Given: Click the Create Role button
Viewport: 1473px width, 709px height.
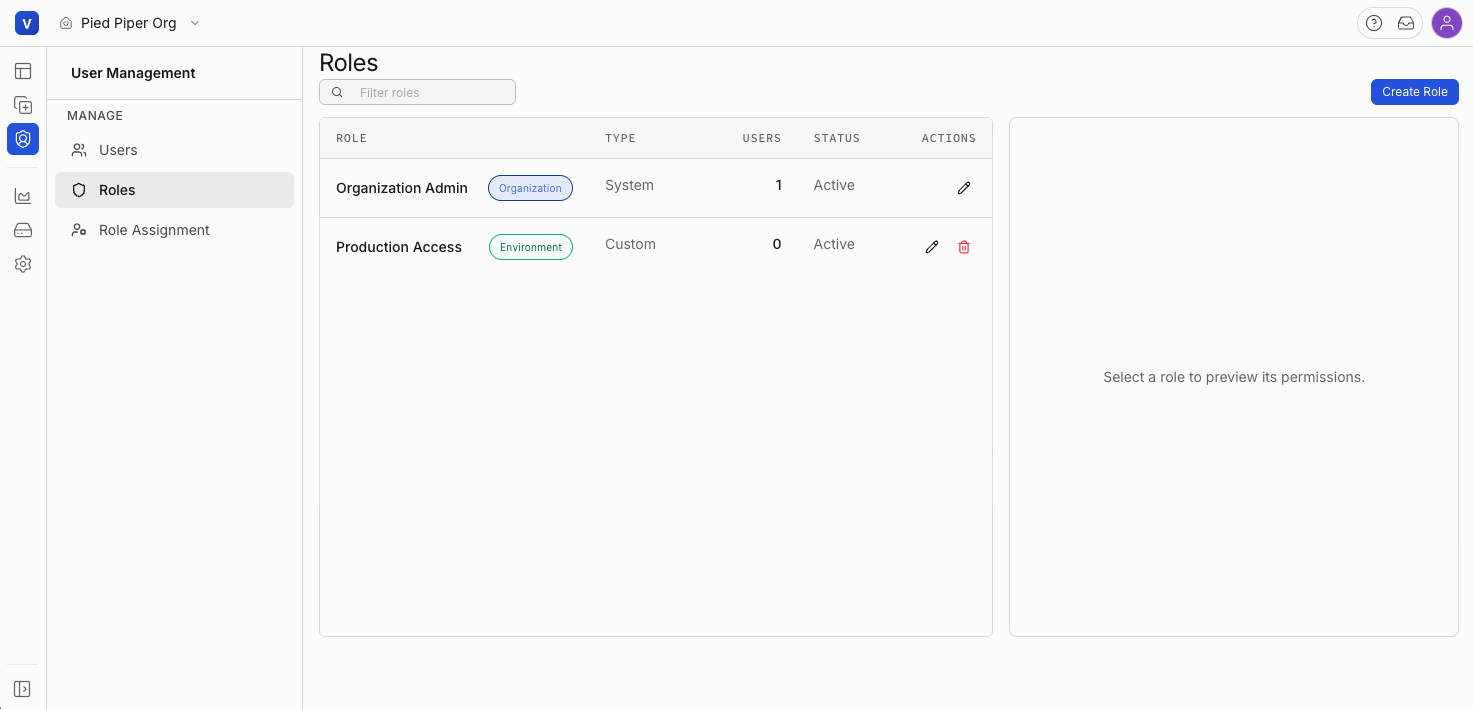Looking at the screenshot, I should click(x=1414, y=91).
